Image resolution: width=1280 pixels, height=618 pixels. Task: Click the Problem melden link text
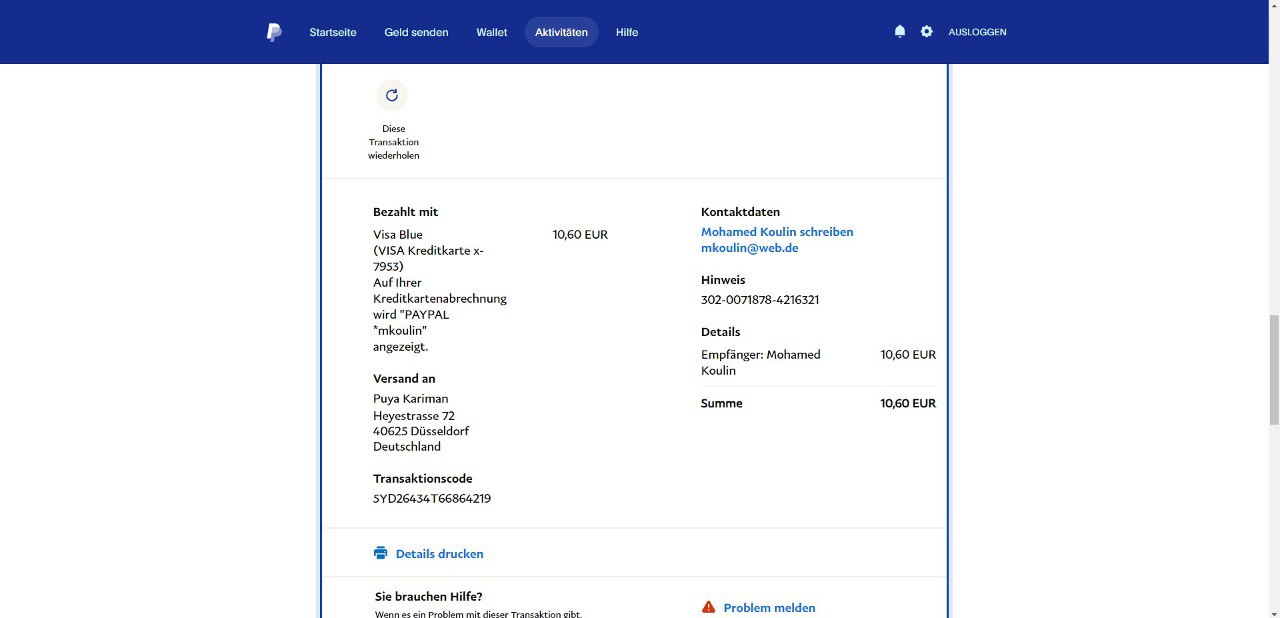769,608
